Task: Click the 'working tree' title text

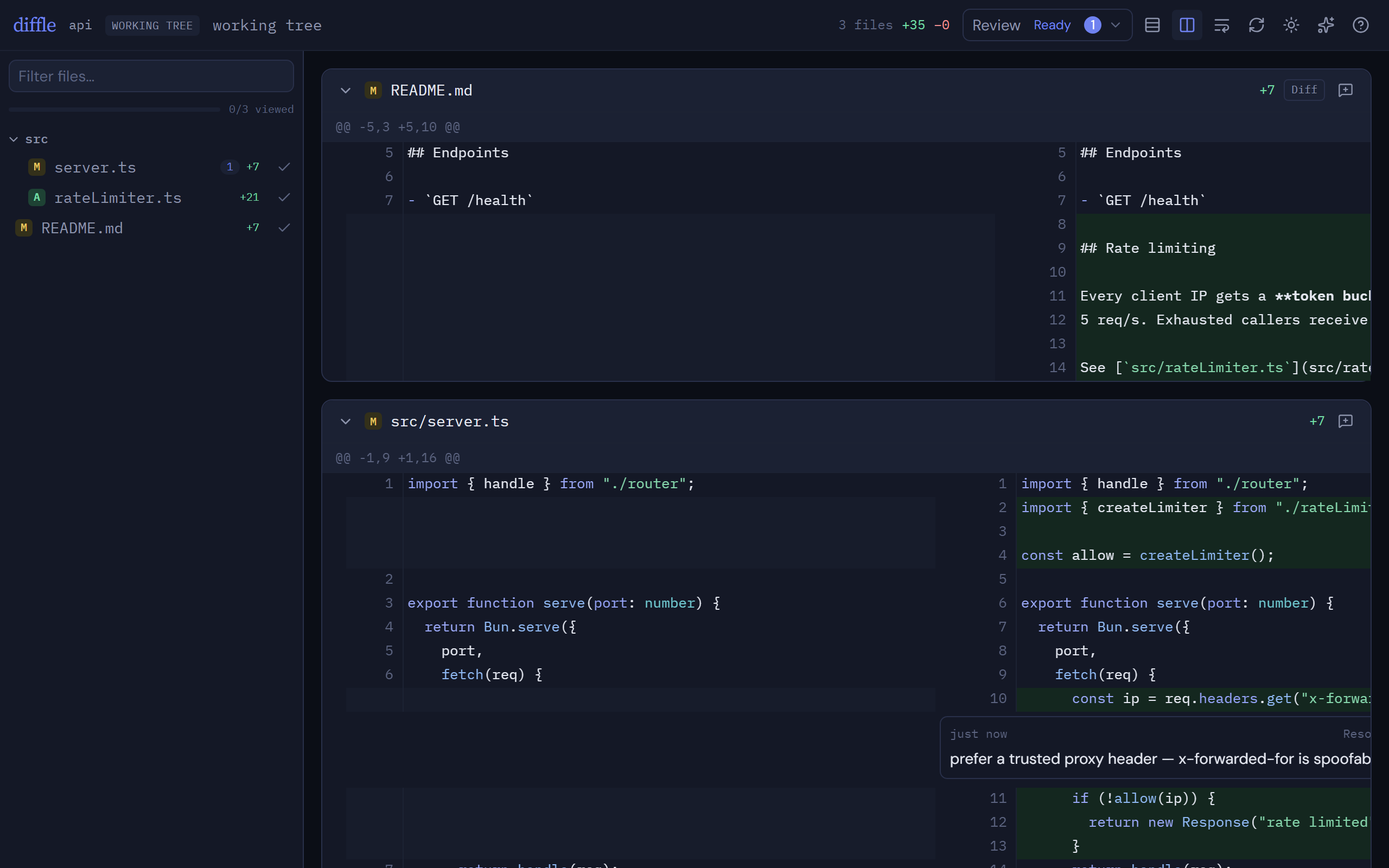Action: click(x=267, y=25)
